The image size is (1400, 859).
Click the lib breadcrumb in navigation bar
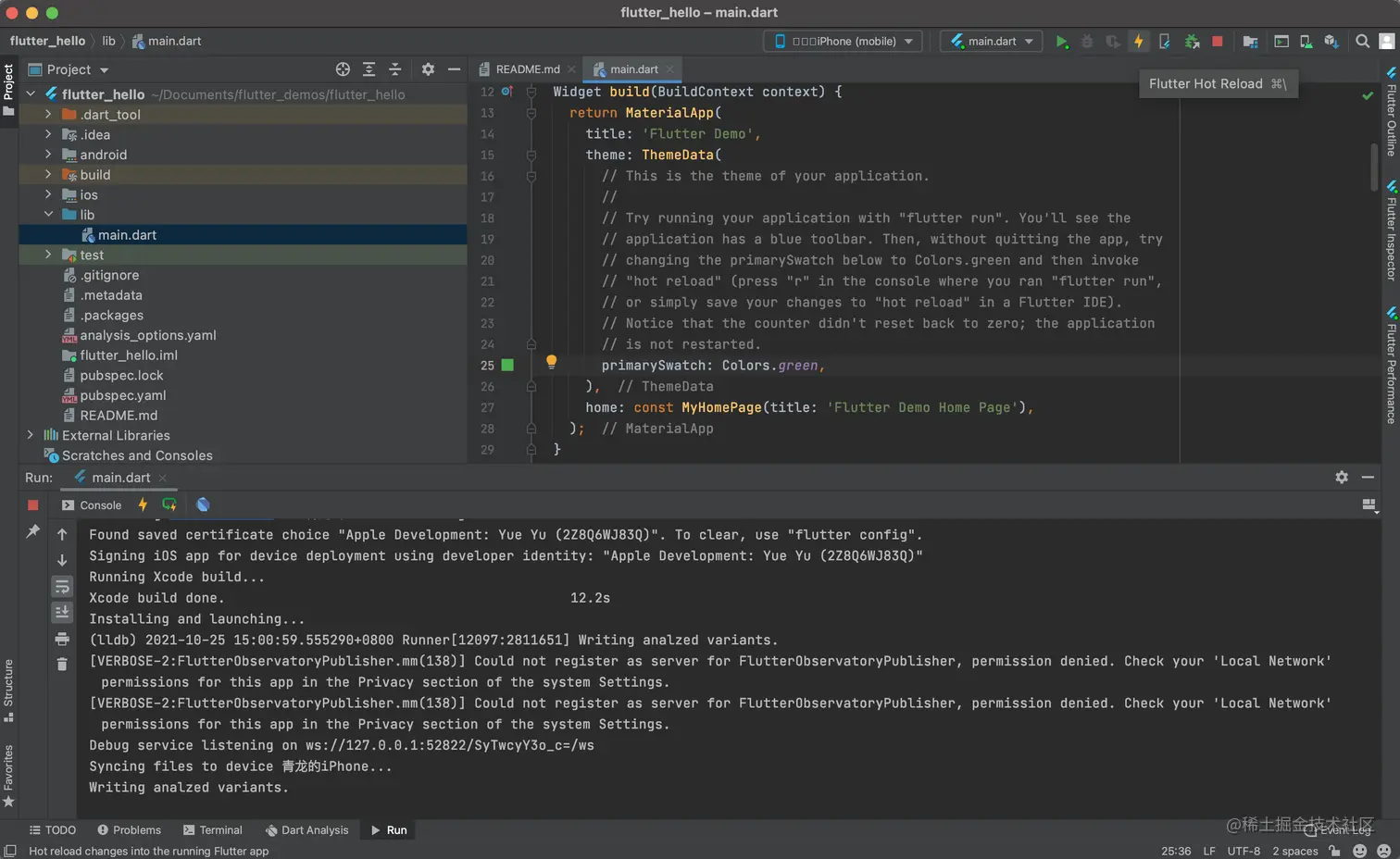tap(108, 41)
